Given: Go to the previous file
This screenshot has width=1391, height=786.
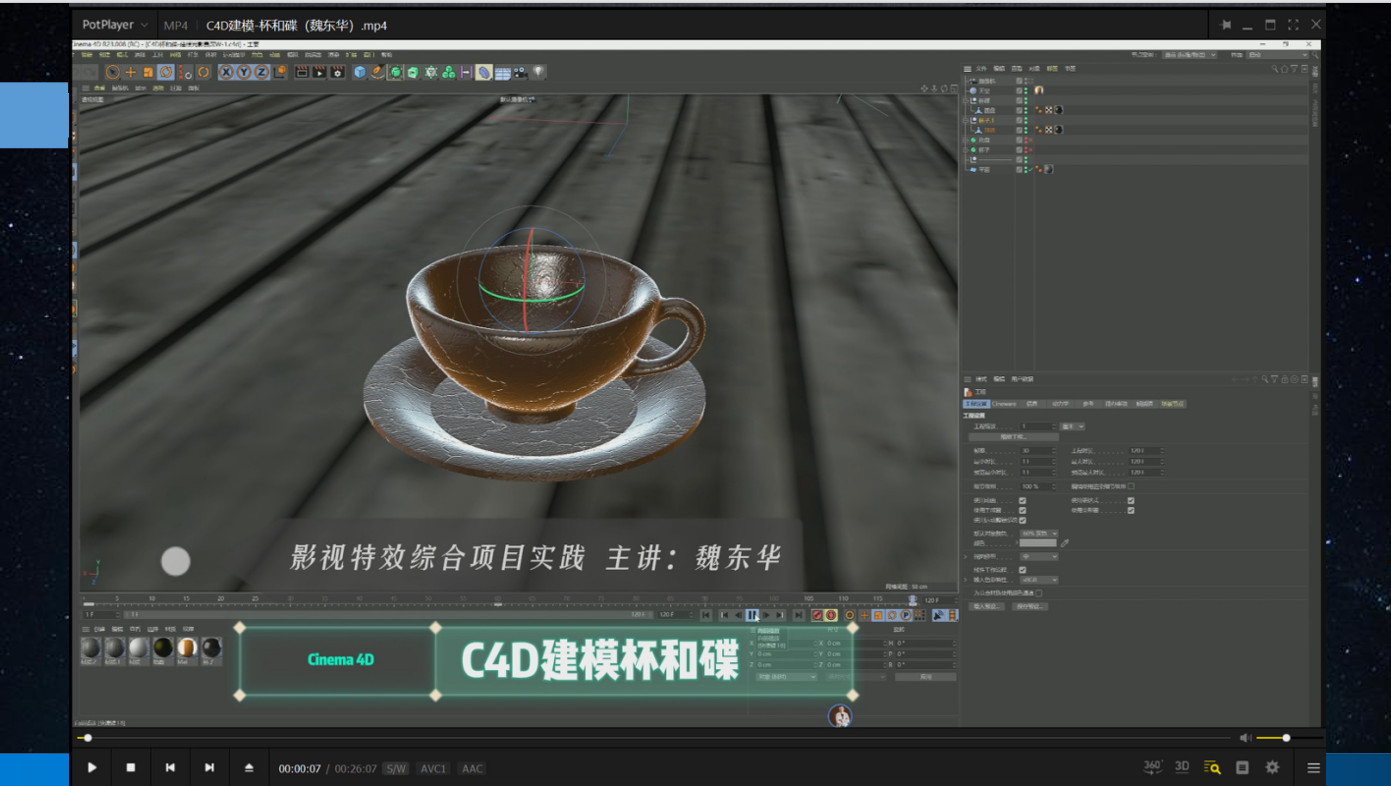Looking at the screenshot, I should click(170, 768).
